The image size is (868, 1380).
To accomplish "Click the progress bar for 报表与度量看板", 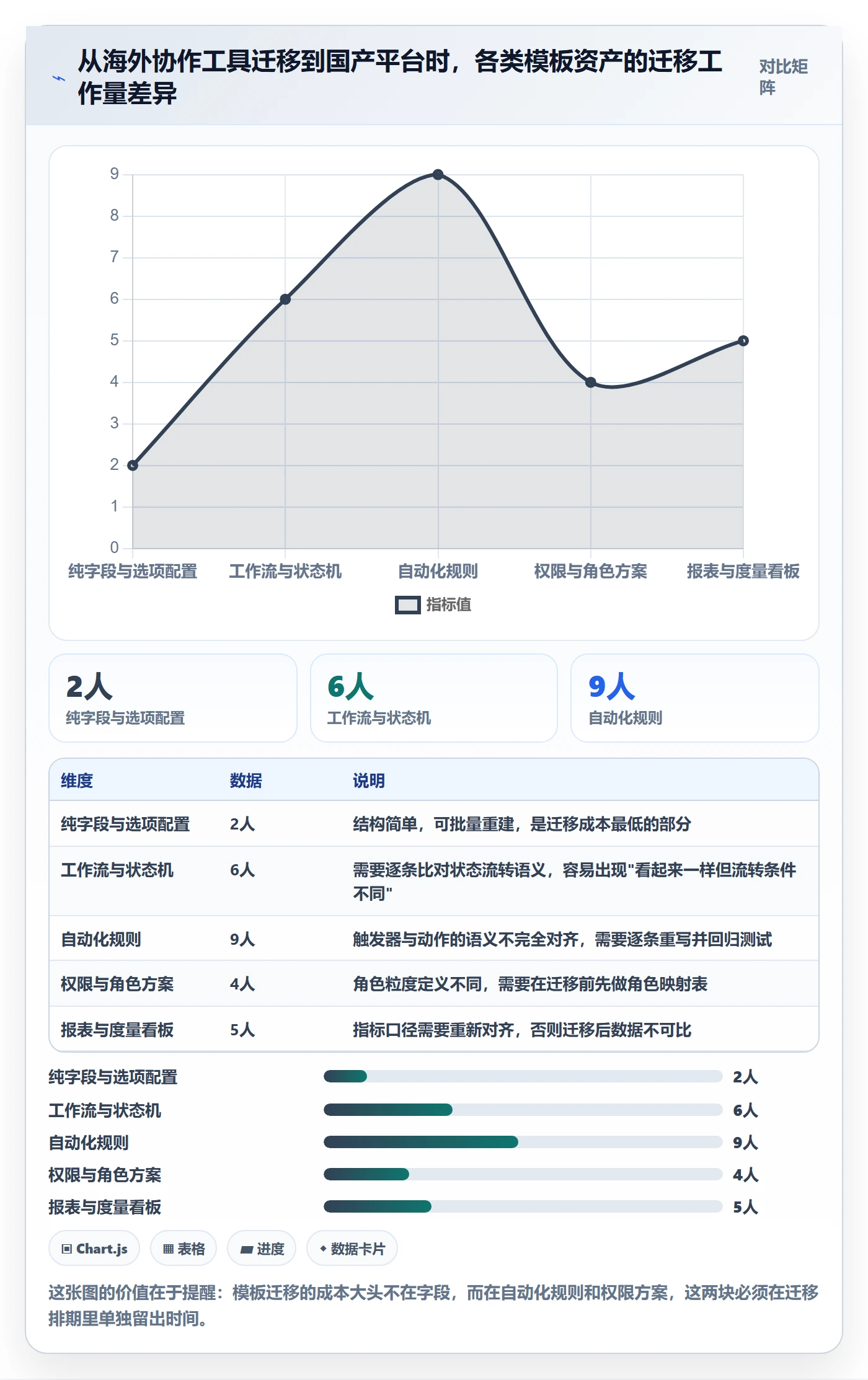I will [x=523, y=1206].
